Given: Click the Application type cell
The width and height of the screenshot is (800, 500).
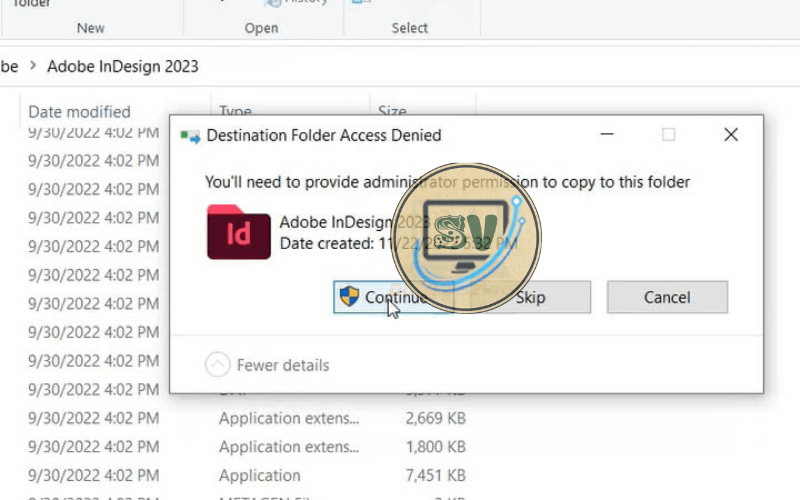Looking at the screenshot, I should tap(260, 475).
